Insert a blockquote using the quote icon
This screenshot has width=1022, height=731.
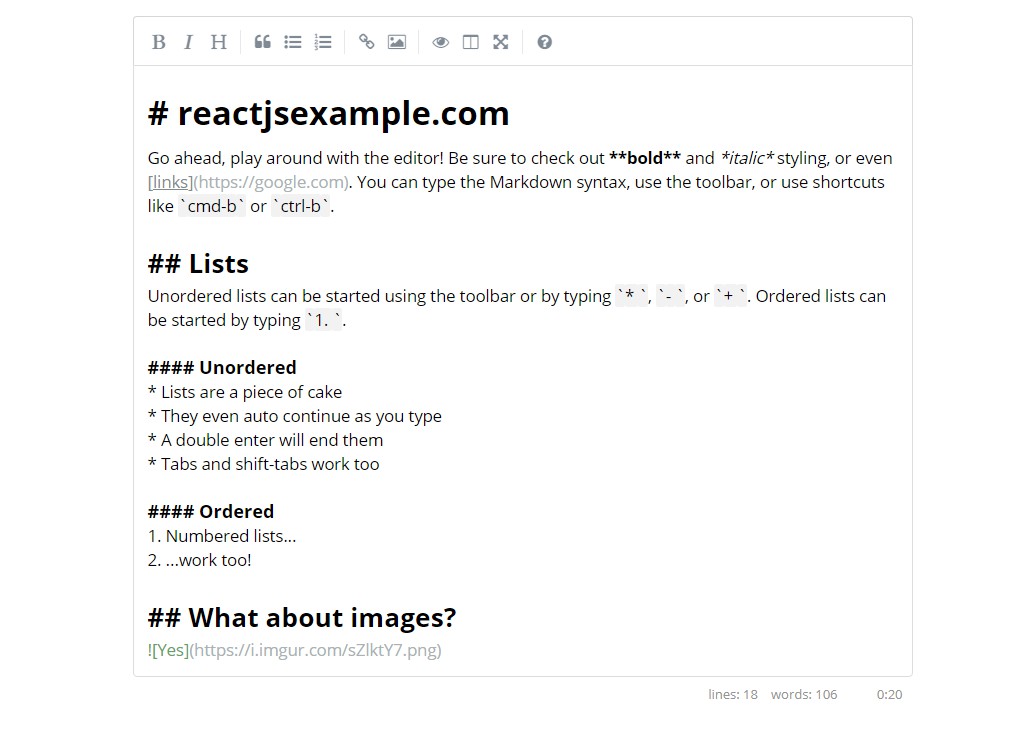tap(262, 42)
